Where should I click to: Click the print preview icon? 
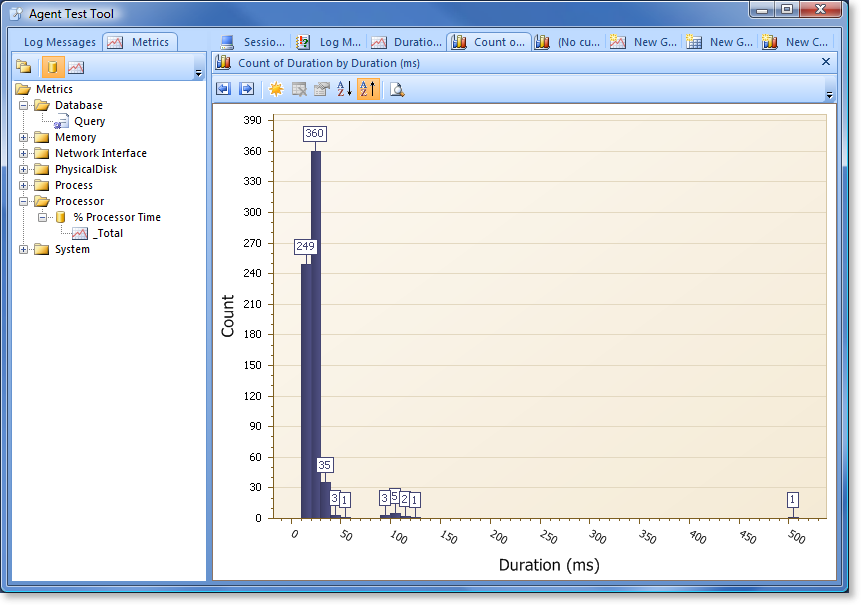[397, 89]
